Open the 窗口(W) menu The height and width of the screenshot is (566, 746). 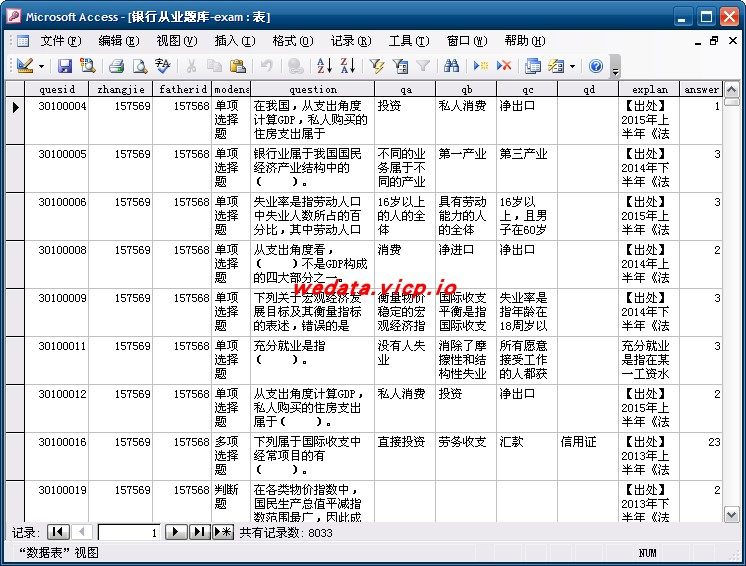pos(467,41)
